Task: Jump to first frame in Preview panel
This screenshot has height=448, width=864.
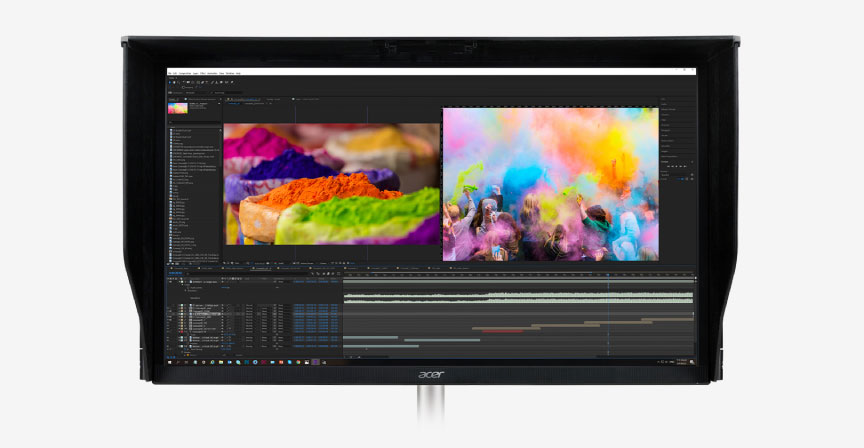Action: [x=668, y=166]
